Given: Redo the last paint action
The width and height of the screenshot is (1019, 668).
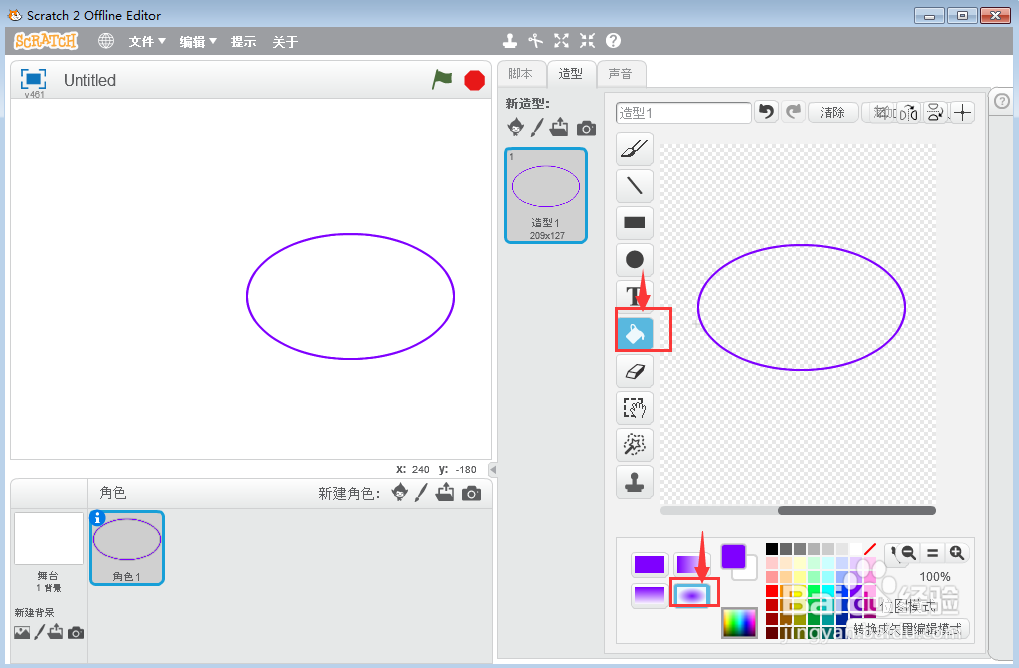Looking at the screenshot, I should (x=793, y=112).
